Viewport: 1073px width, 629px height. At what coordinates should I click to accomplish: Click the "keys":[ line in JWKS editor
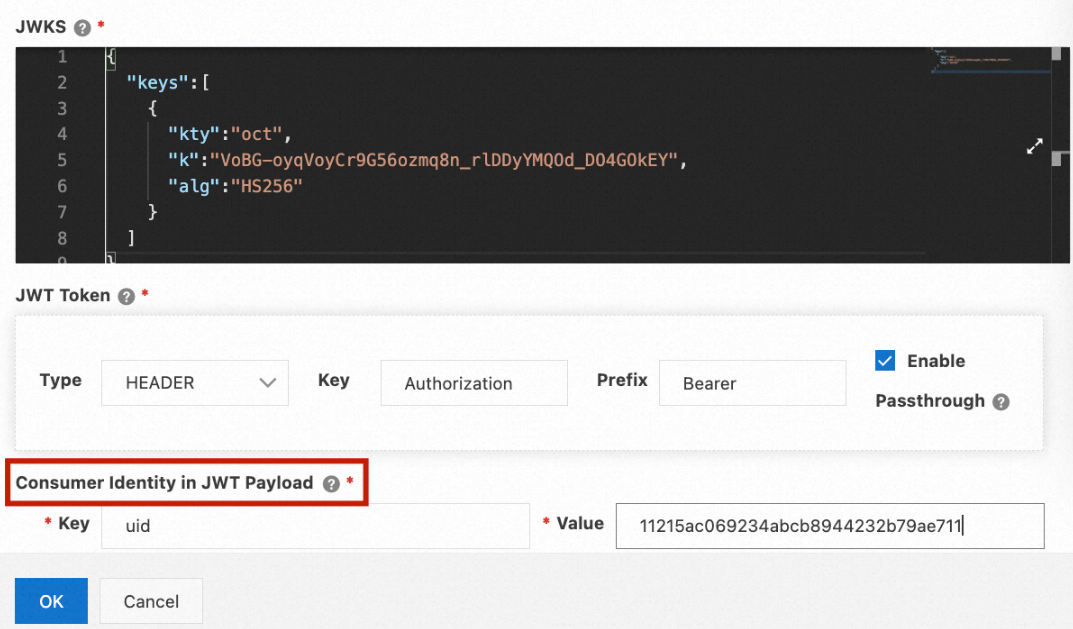[x=168, y=83]
